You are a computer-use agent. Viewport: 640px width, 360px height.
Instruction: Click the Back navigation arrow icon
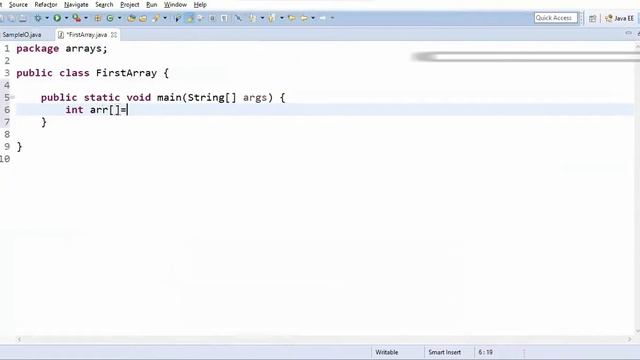point(304,18)
